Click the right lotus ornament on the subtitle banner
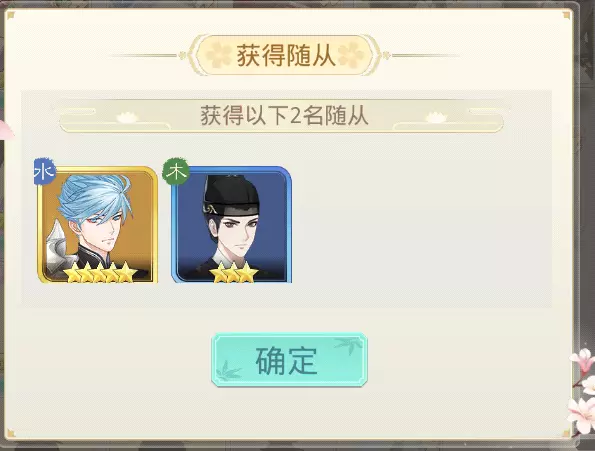Viewport: 595px width, 451px height. (x=436, y=117)
